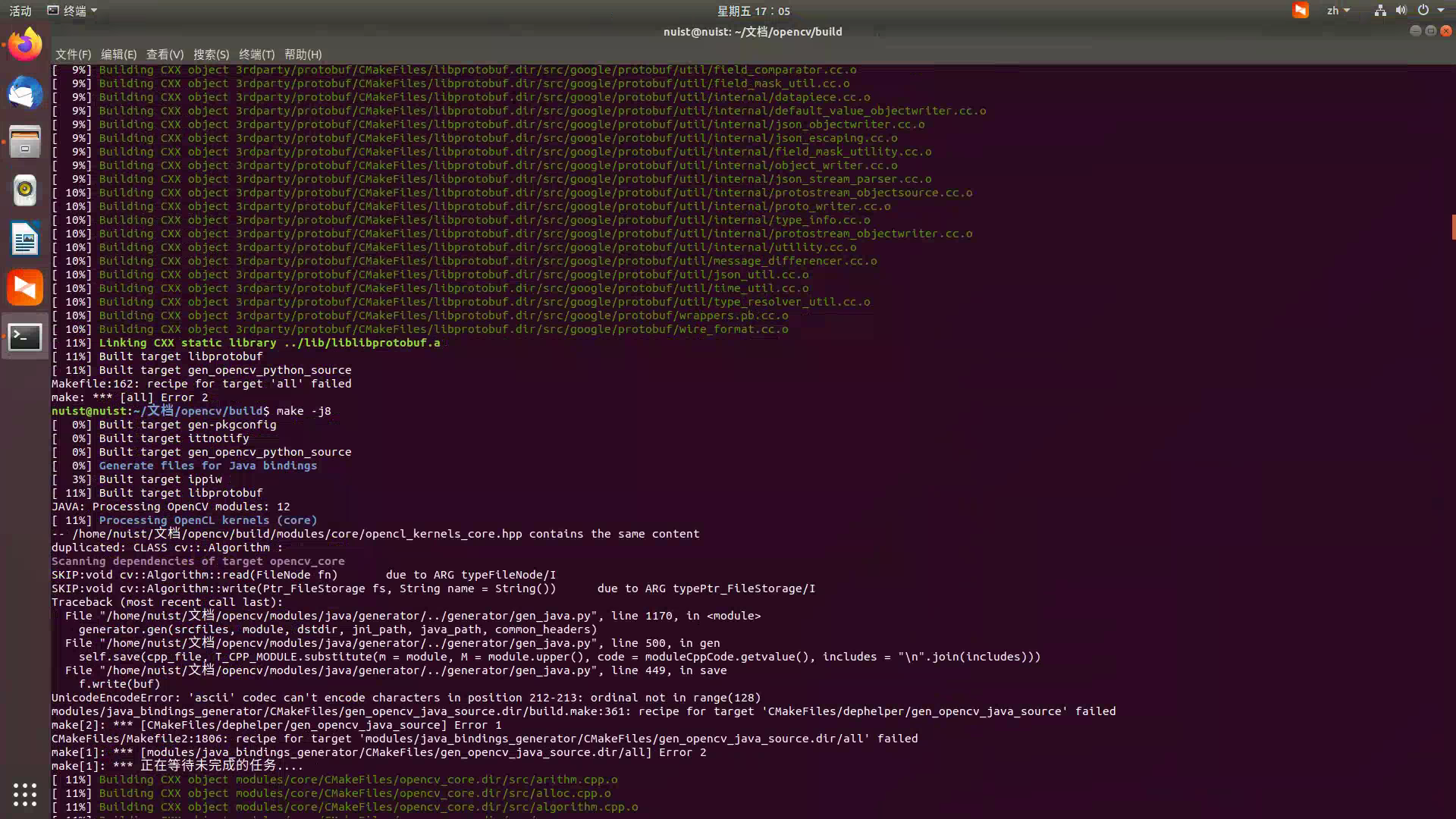This screenshot has width=1456, height=819.
Task: Click the line building field_comparator.cc.o
Action: tap(454, 70)
